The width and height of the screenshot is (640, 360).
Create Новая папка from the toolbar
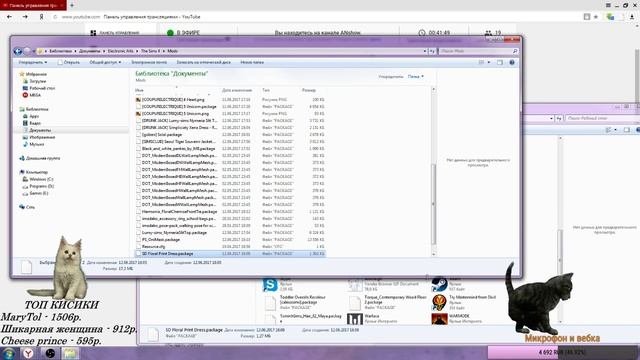[252, 62]
